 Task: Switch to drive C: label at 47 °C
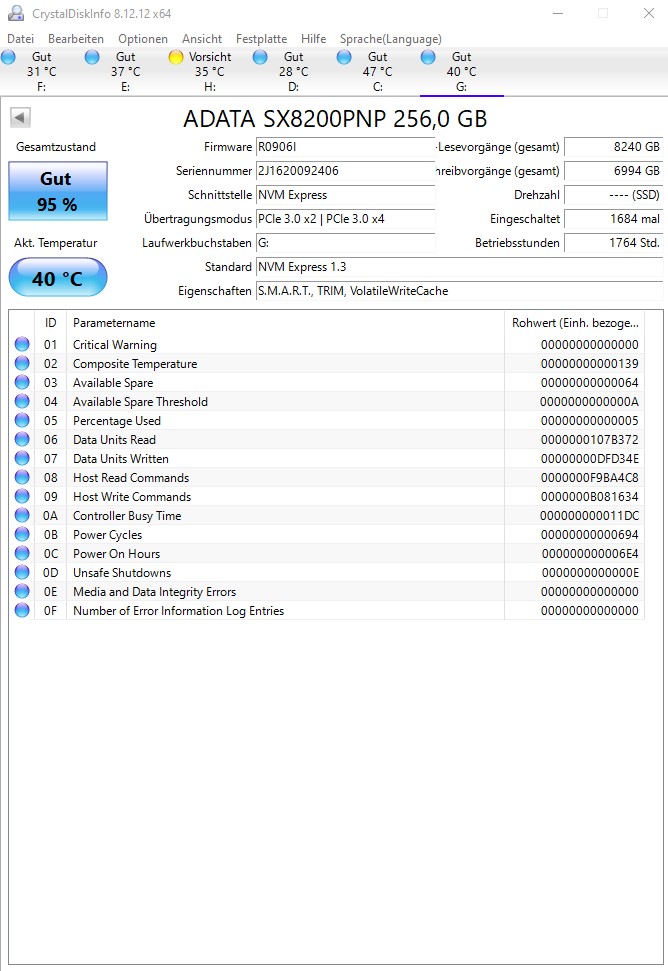tap(378, 72)
